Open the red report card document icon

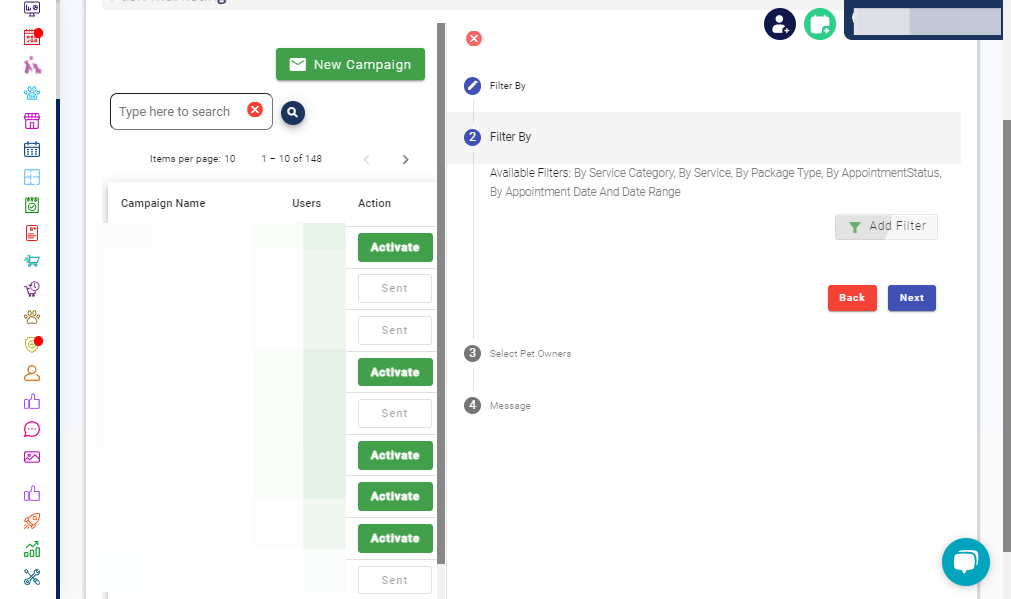tap(32, 233)
